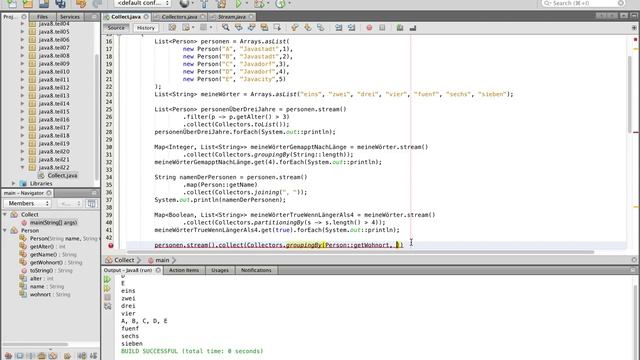Click the History view button

(x=146, y=28)
